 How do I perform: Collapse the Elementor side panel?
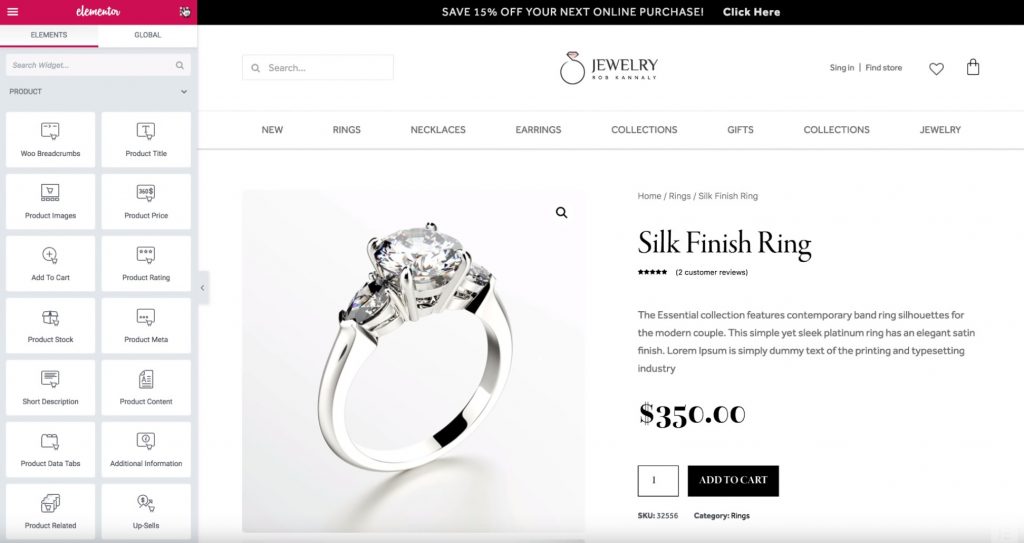[x=202, y=288]
